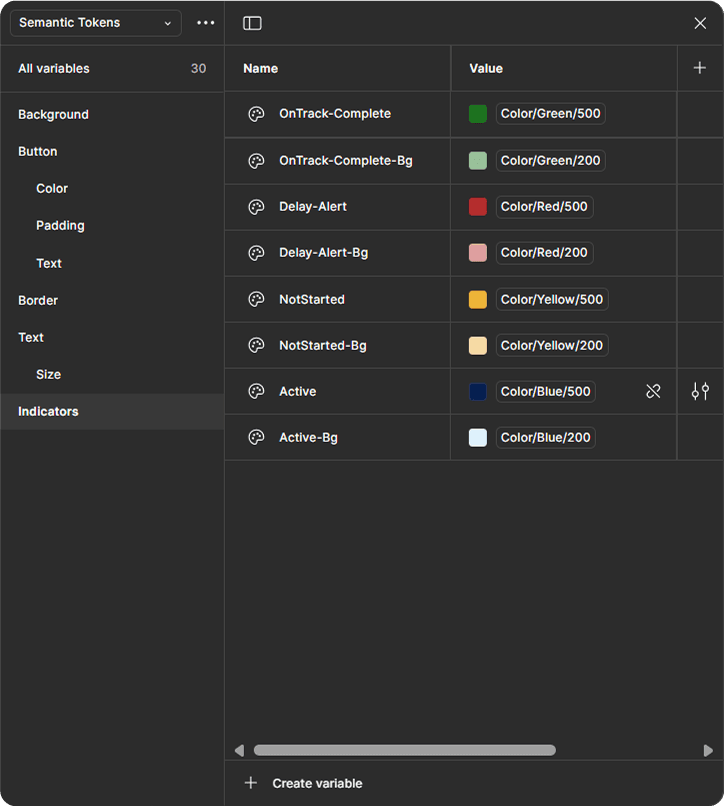This screenshot has height=807, width=725.
Task: Click pale yellow swatch of NotStarted-Bg
Action: 478,345
